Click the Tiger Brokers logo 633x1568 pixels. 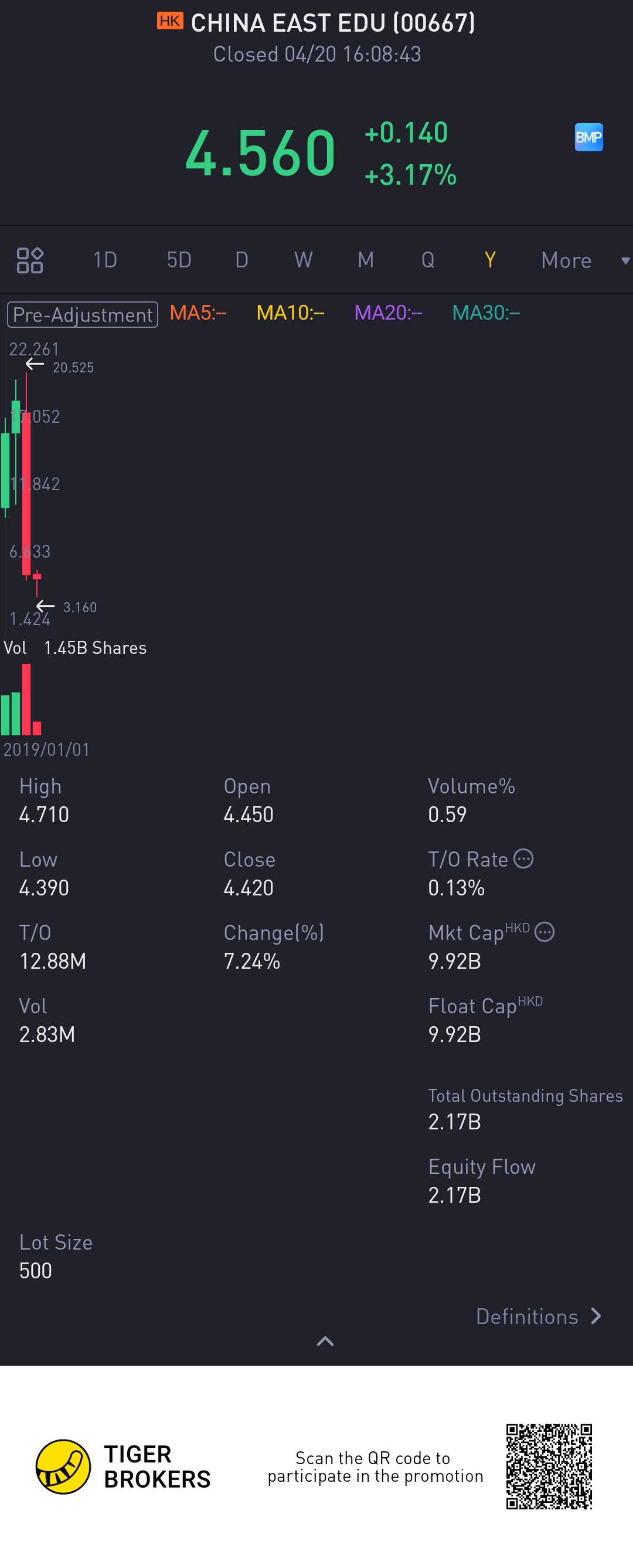click(x=63, y=1467)
